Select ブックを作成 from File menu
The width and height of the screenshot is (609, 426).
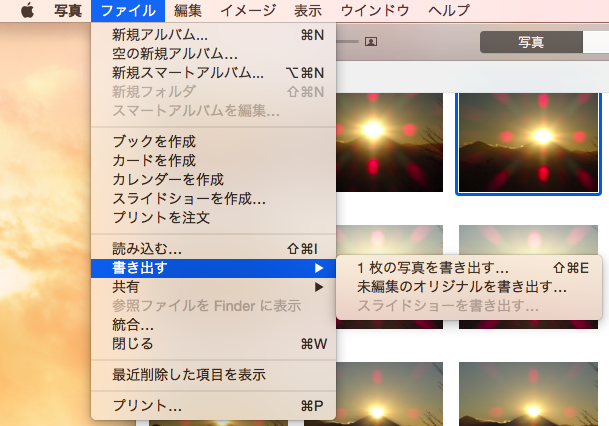[x=213, y=141]
